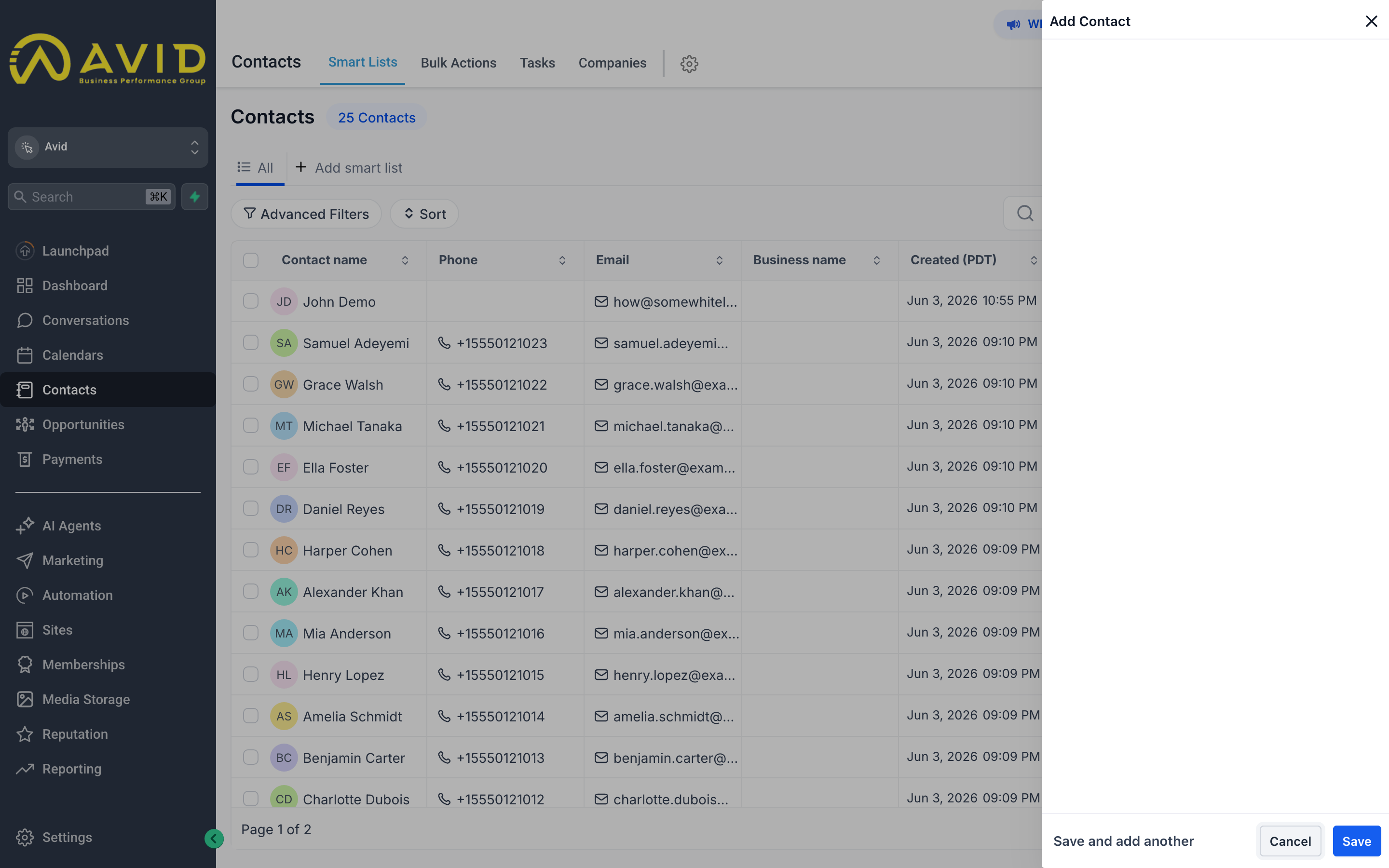Check the Grace Walsh row checkbox
This screenshot has height=868, width=1389.
251,383
